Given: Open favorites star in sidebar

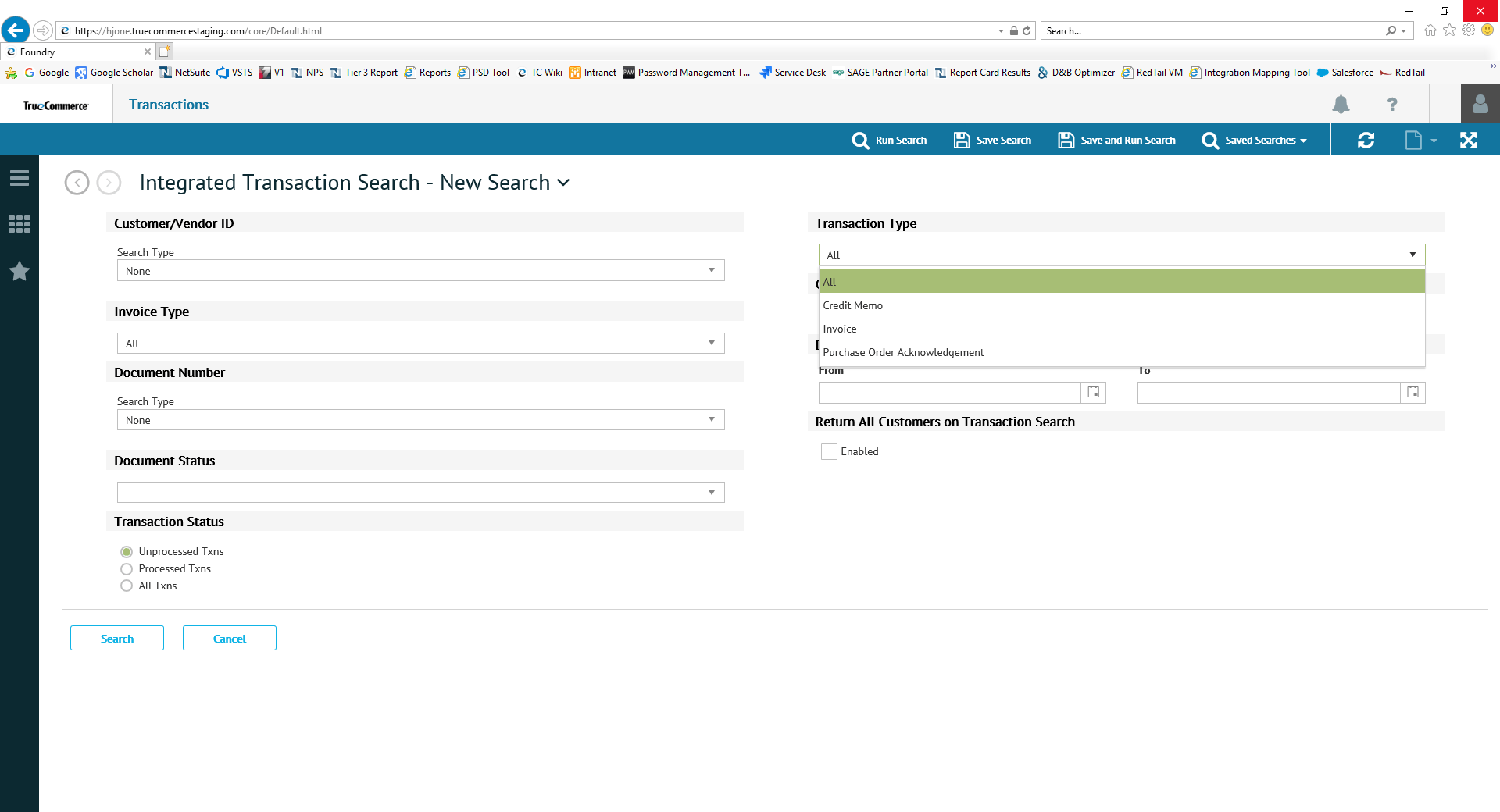Looking at the screenshot, I should click(20, 271).
